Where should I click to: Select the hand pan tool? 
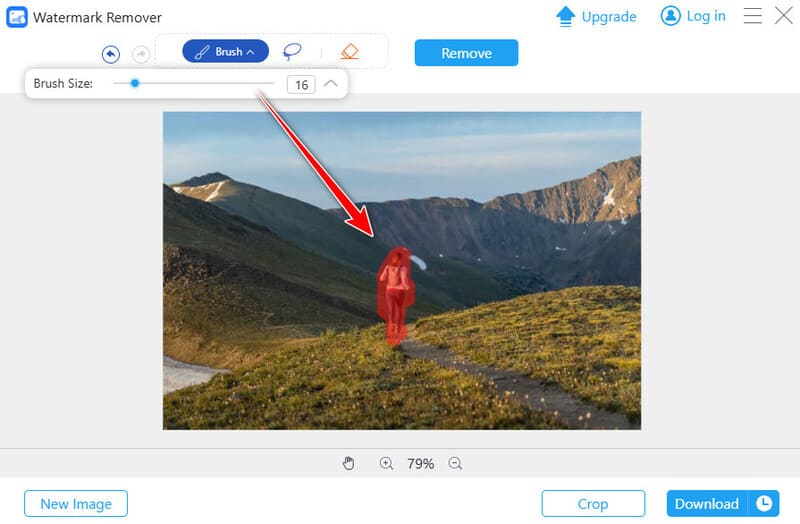[348, 463]
